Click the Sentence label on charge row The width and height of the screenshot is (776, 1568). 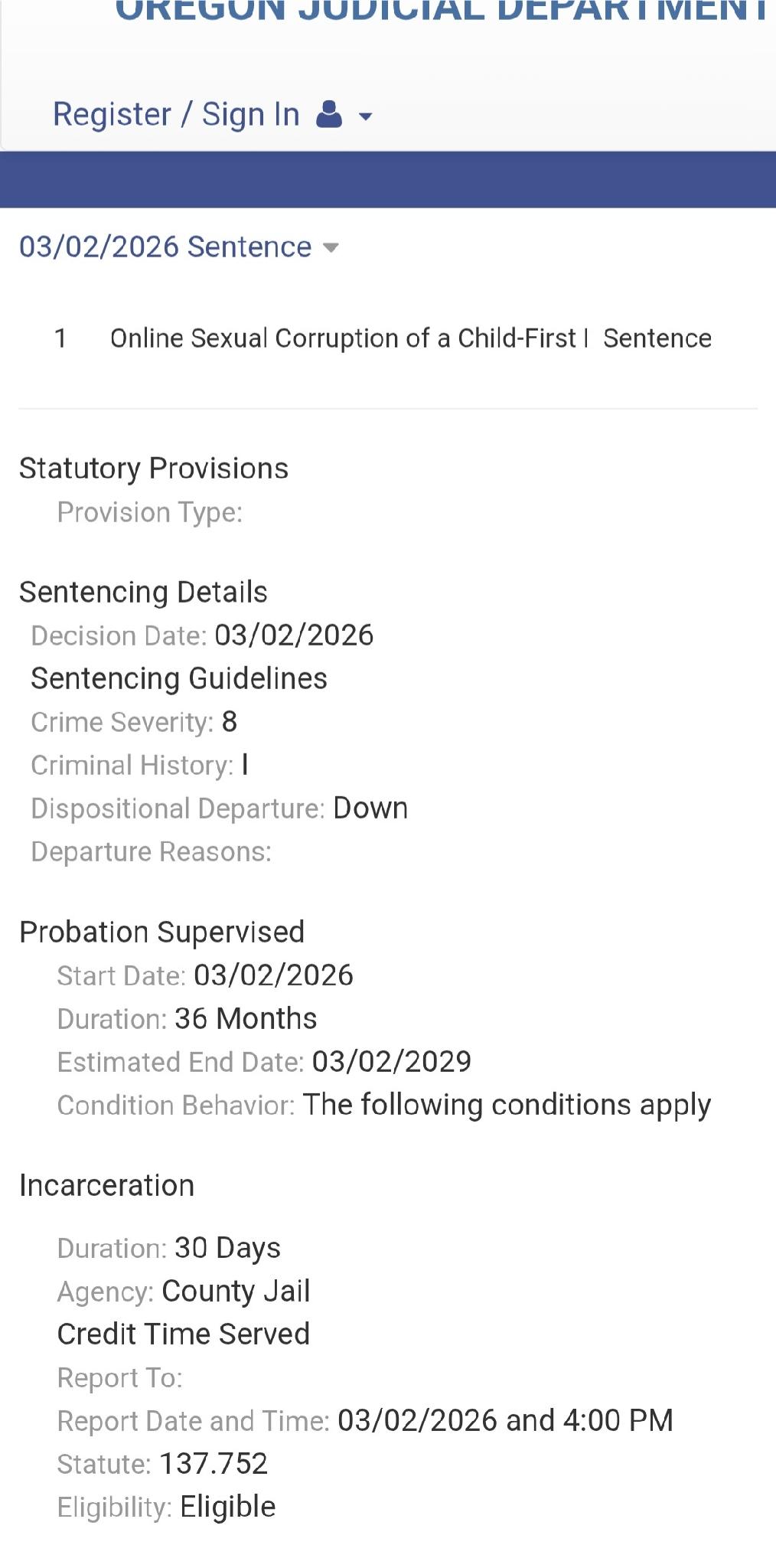click(657, 338)
